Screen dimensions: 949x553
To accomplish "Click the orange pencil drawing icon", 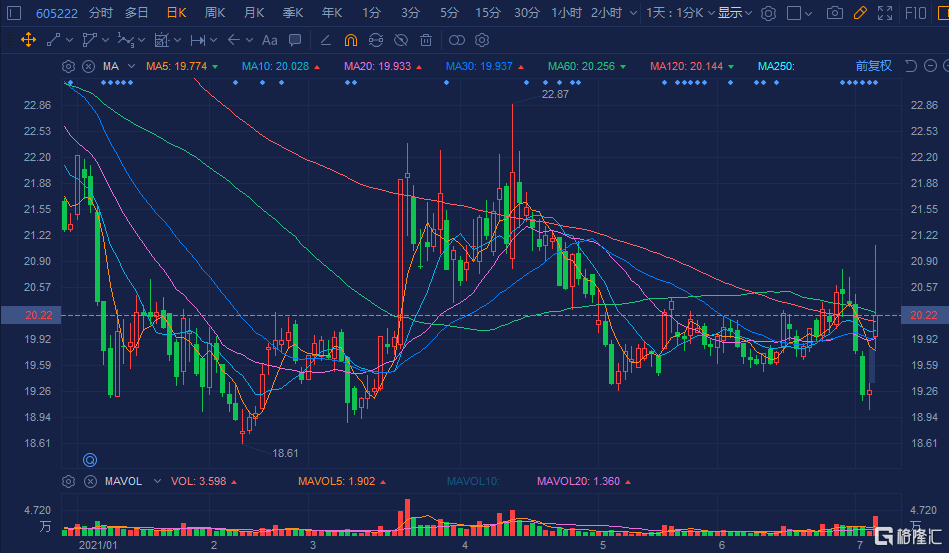I will tap(859, 13).
